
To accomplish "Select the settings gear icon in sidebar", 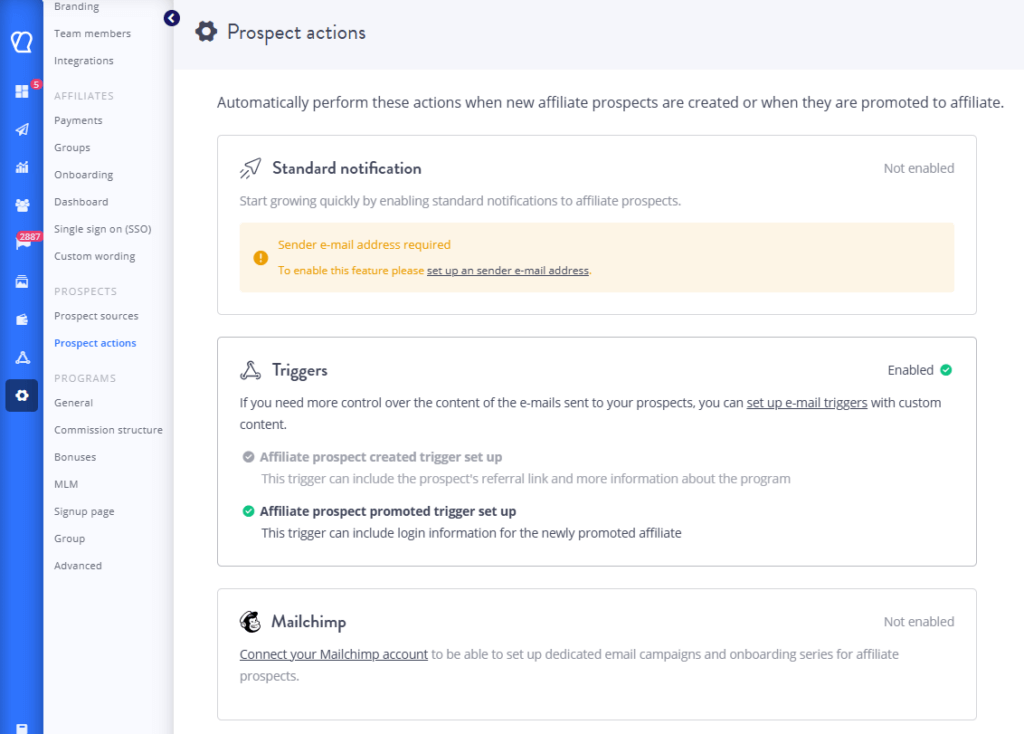I will coord(22,396).
